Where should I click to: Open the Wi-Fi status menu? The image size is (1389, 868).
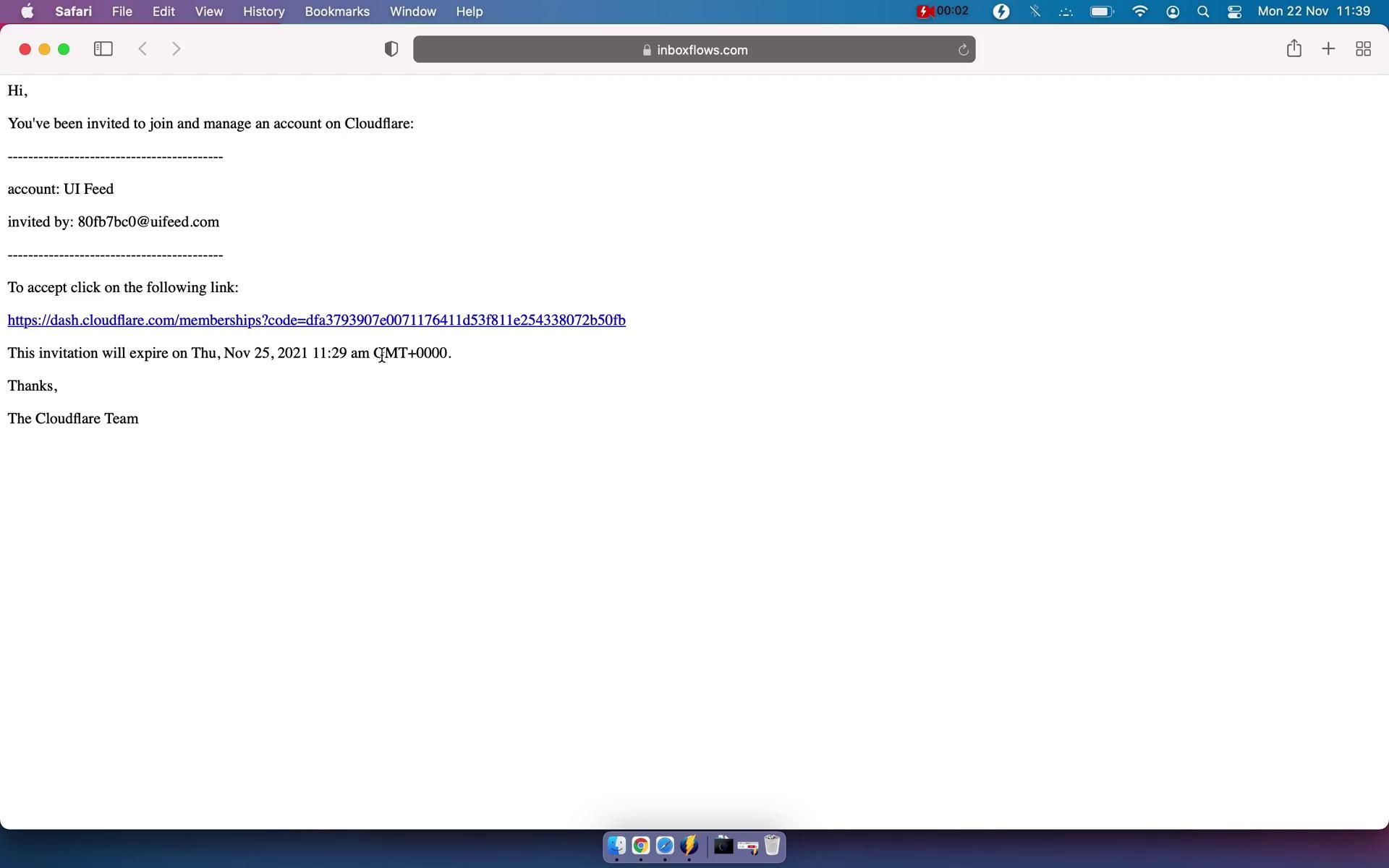pos(1139,12)
